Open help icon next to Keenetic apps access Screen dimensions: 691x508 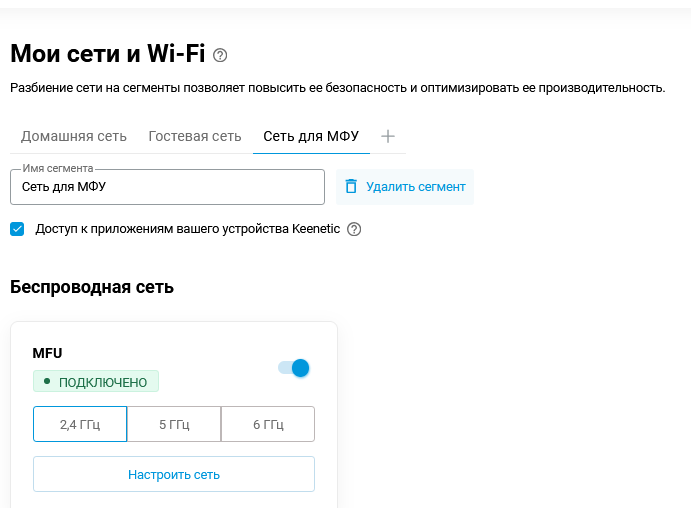click(353, 229)
